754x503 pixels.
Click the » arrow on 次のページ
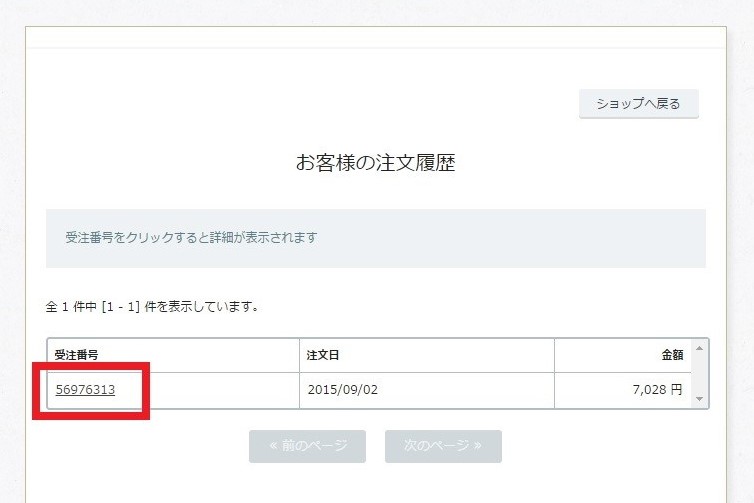click(477, 446)
